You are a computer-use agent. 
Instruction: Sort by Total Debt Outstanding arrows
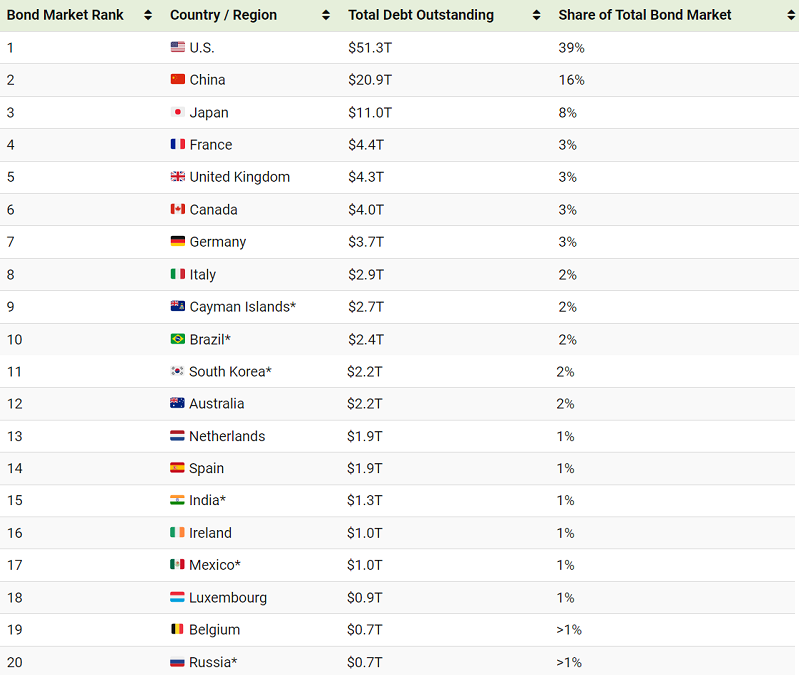click(536, 15)
